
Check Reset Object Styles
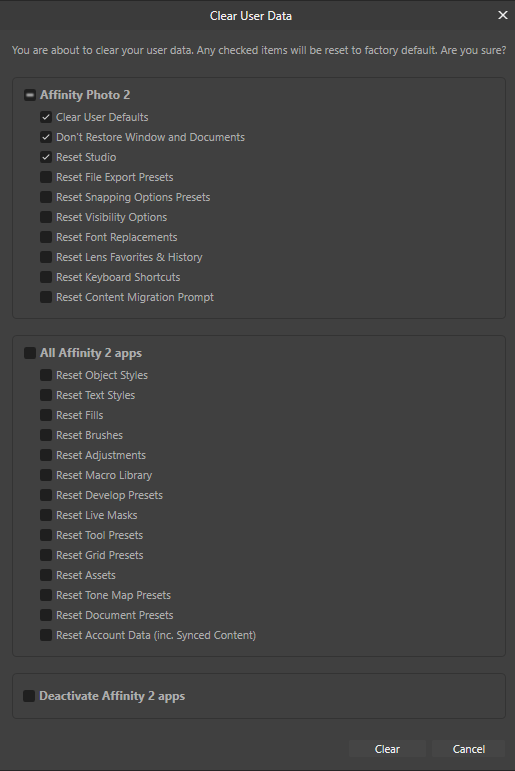coord(46,375)
